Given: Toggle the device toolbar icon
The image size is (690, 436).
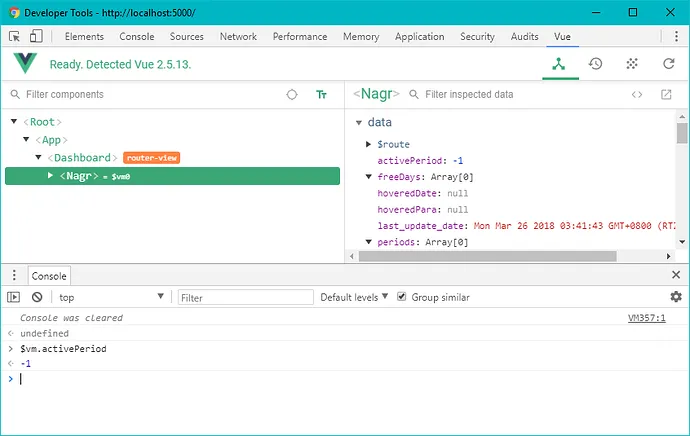Looking at the screenshot, I should click(36, 36).
